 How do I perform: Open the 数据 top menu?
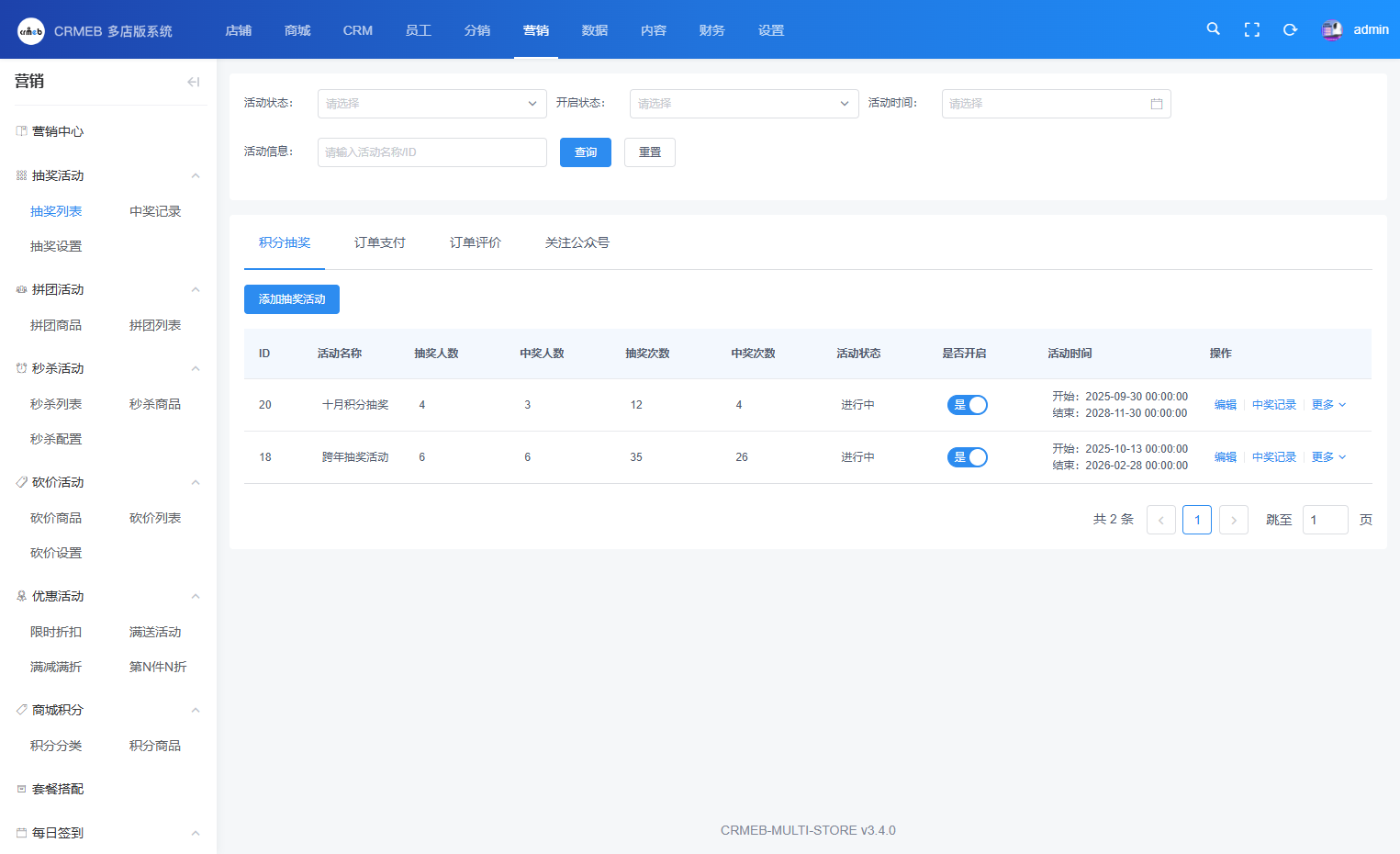click(594, 30)
